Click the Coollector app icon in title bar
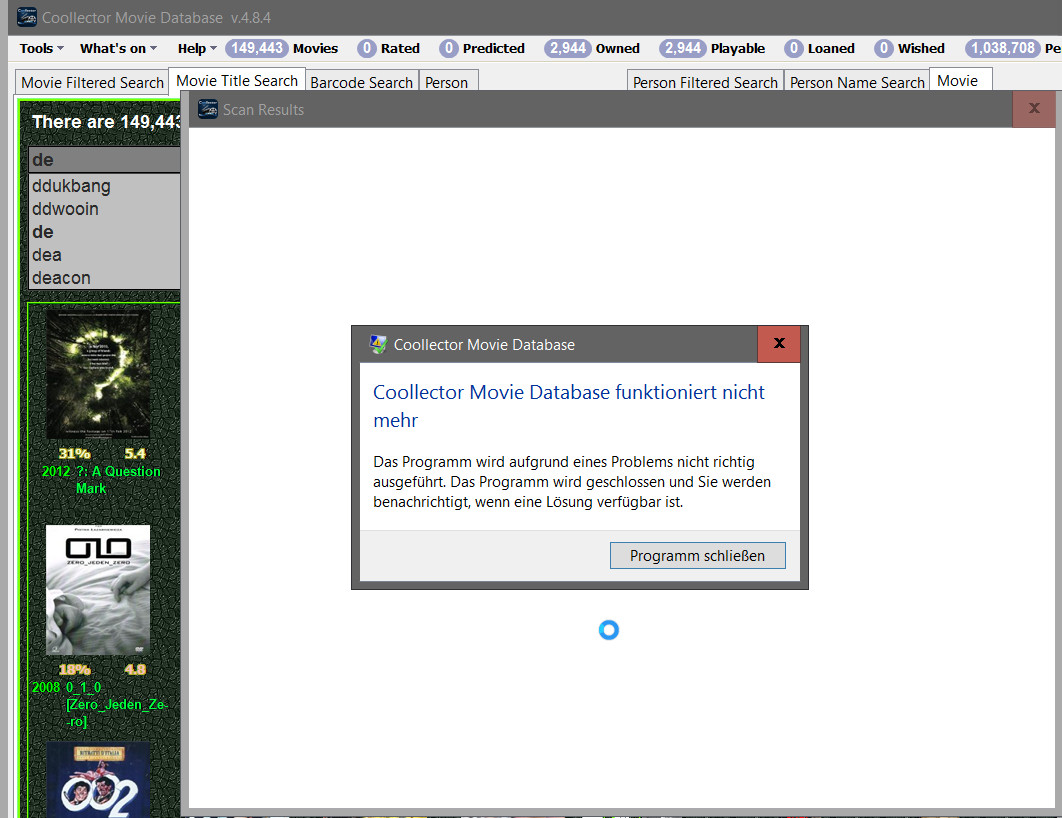Screen dimensions: 1062x818 tap(26, 16)
